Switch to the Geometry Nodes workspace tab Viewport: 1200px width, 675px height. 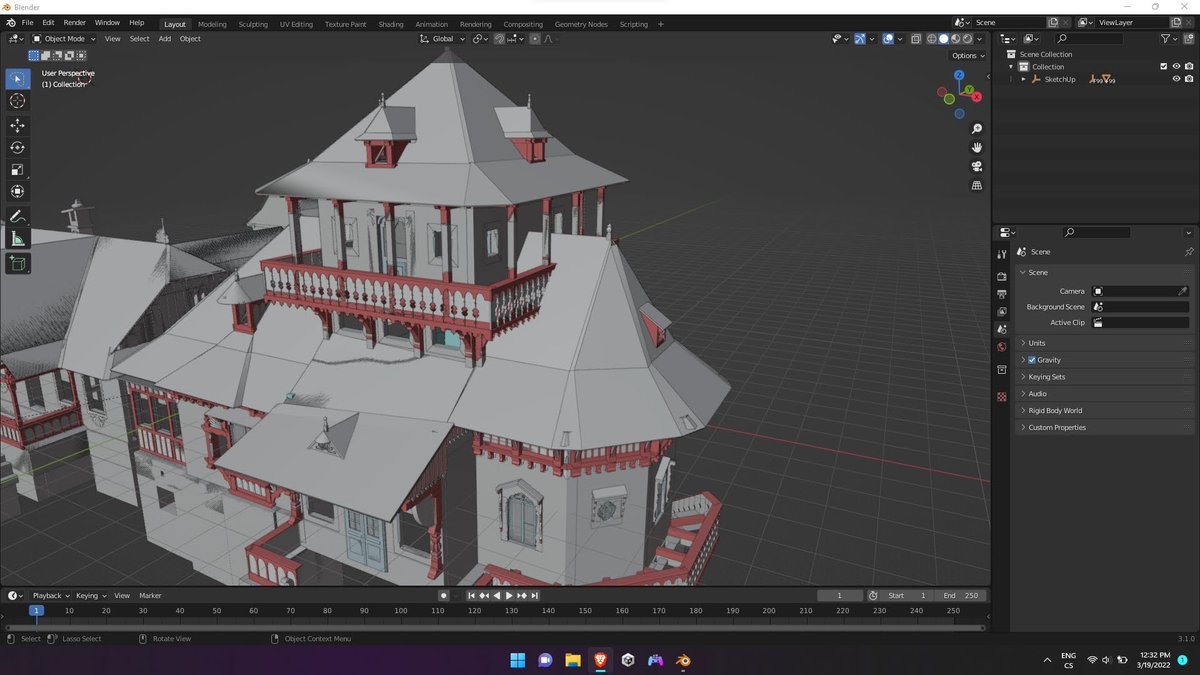[x=581, y=24]
